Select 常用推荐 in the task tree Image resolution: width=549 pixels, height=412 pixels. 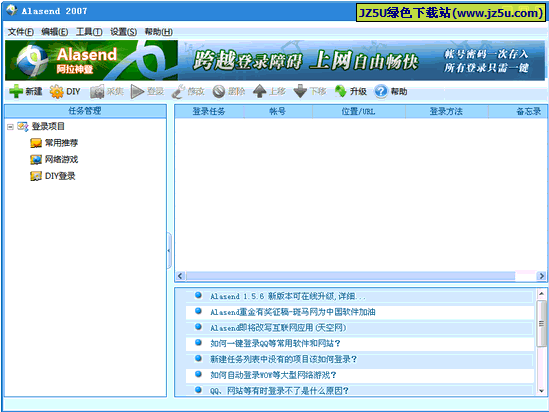coord(61,143)
